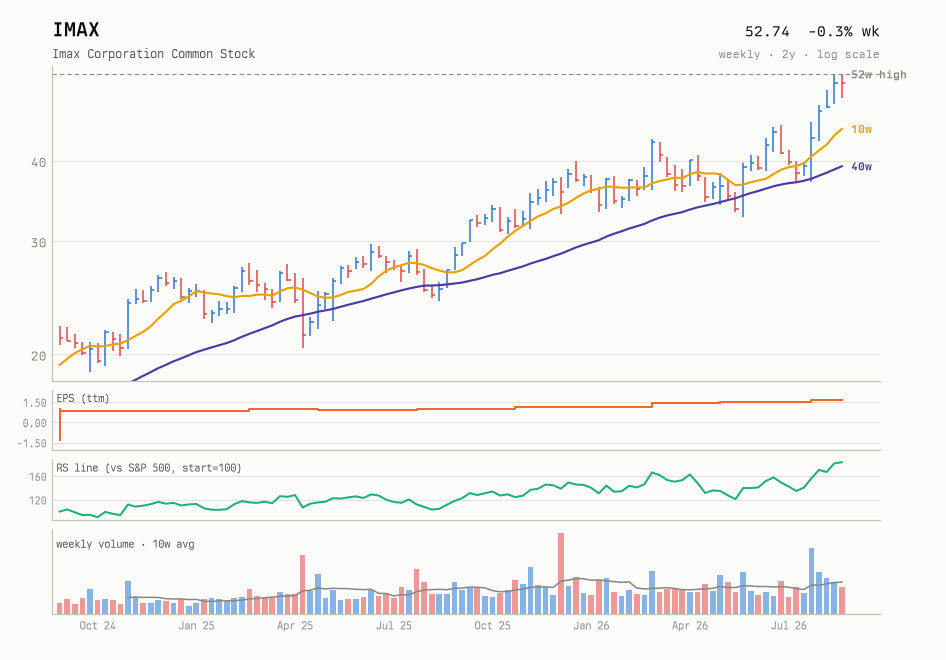Click the 'RS line (vs S&P 500, start=100)' label
Screen dimensions: 946x660
149,468
